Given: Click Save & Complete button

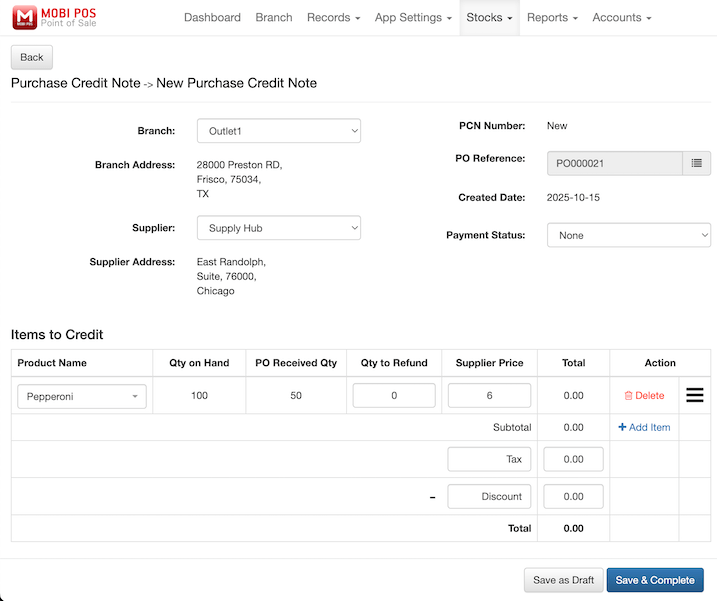Looking at the screenshot, I should click(655, 580).
